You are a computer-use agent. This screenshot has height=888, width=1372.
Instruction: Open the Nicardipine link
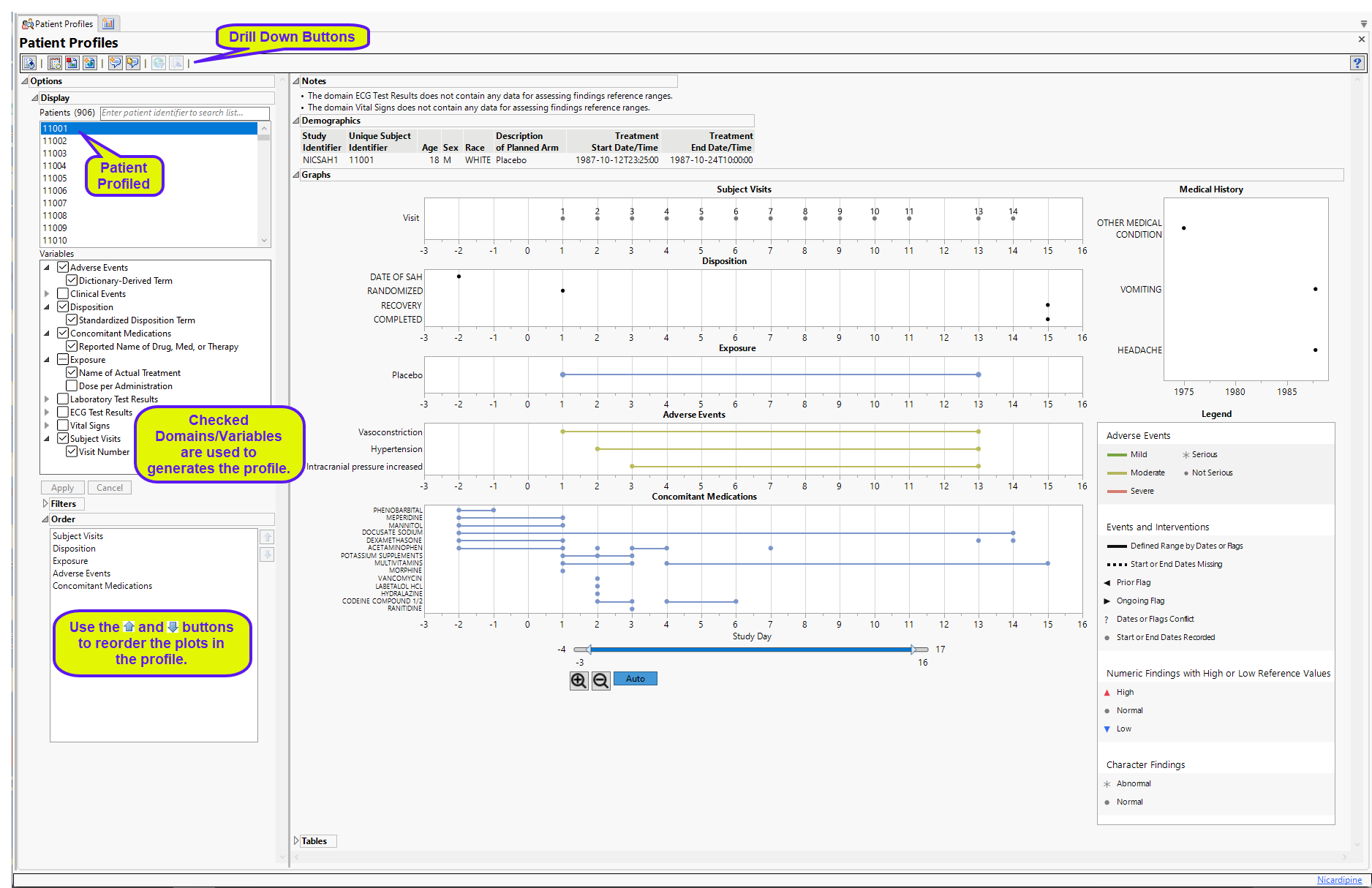[x=1339, y=880]
